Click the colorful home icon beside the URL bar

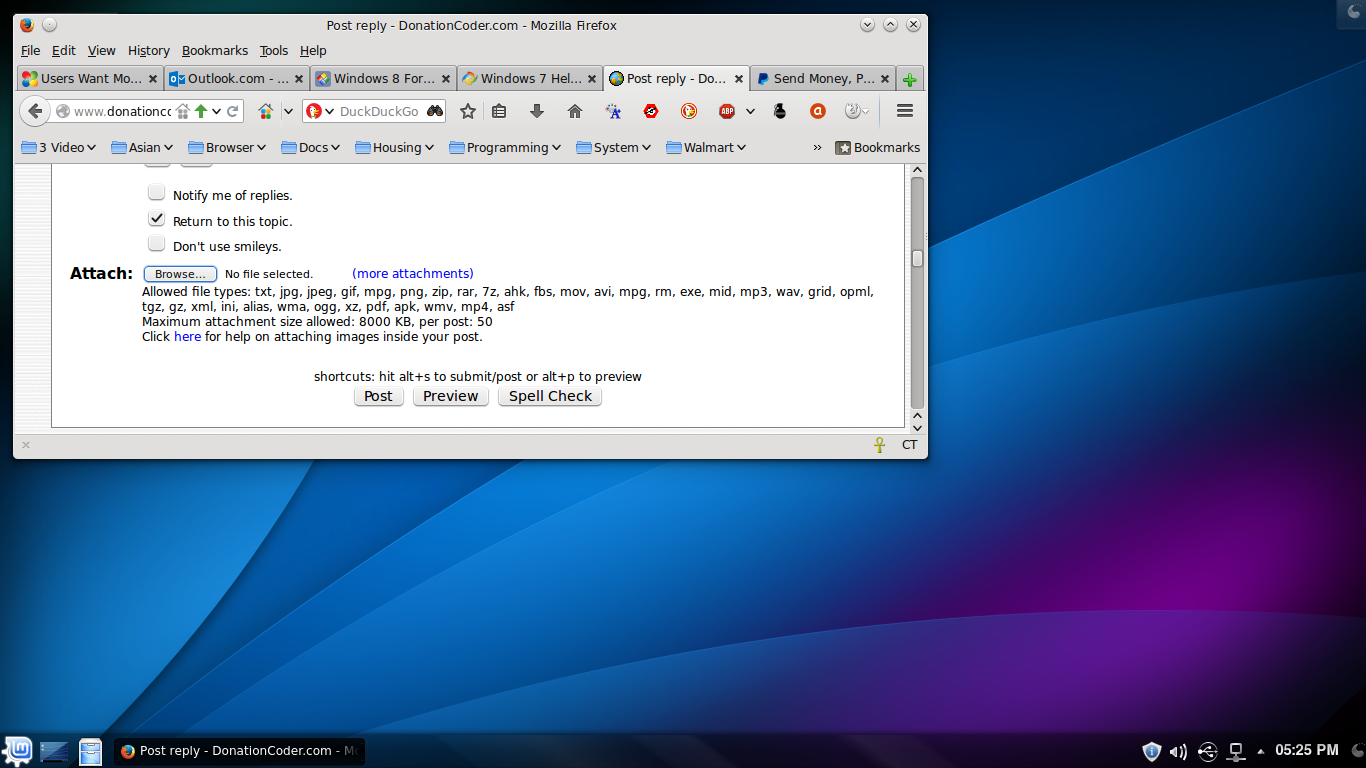coord(266,111)
